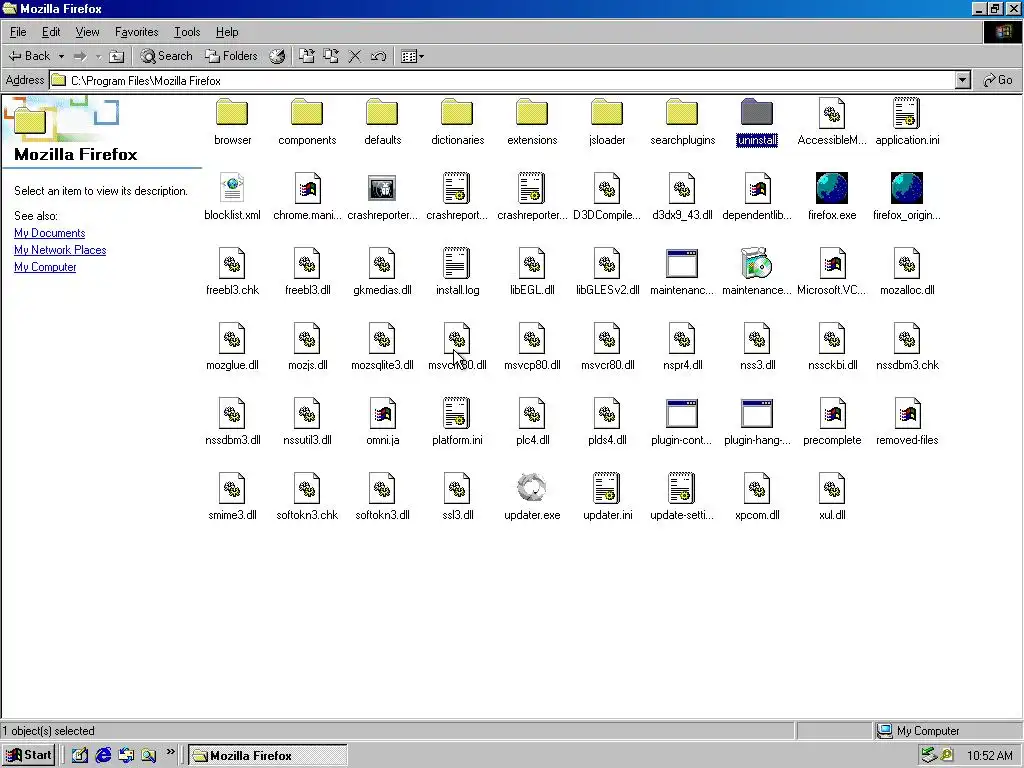Click the Go button
Screen dimensions: 1024x768
tap(998, 80)
